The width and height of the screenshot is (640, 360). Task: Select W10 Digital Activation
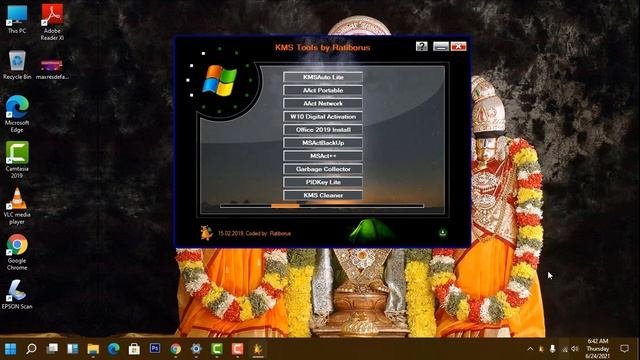323,116
